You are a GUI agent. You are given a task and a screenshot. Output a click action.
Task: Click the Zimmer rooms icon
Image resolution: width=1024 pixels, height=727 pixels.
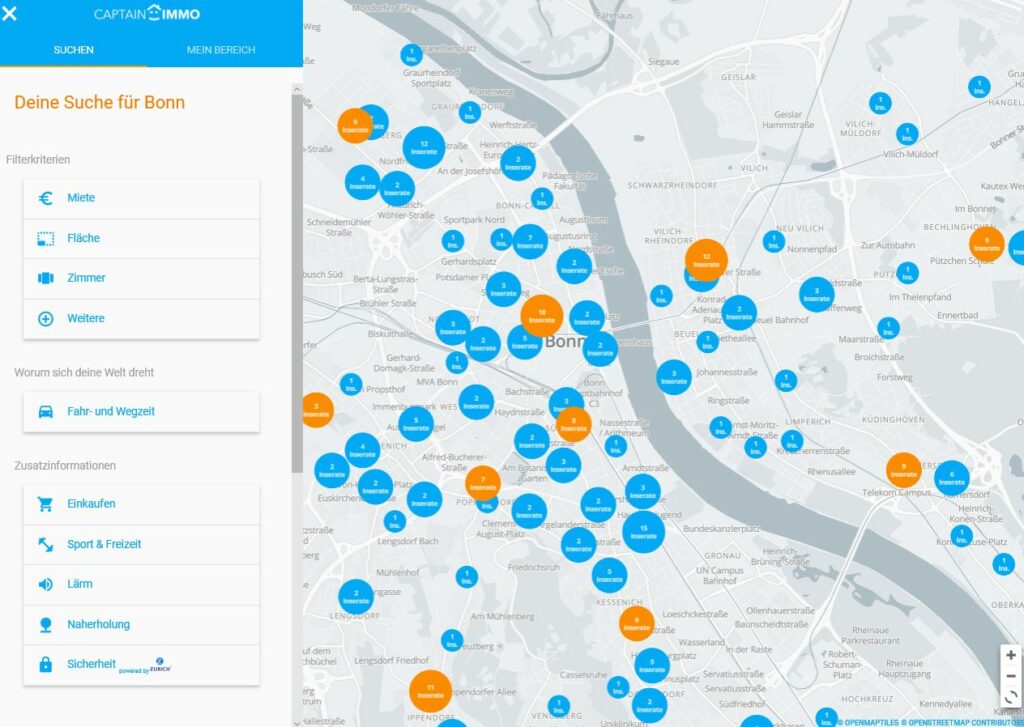click(x=45, y=278)
